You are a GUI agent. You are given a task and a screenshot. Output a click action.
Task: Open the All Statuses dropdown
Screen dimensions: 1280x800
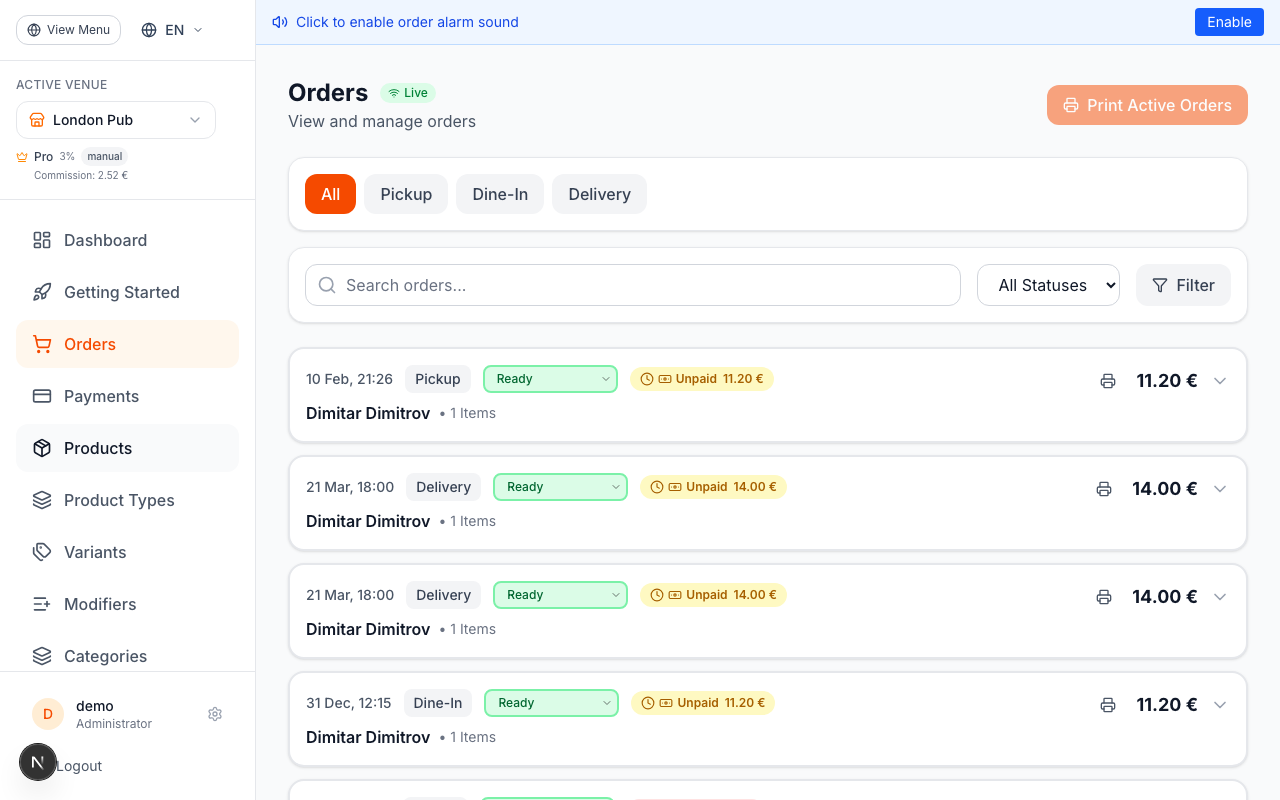(x=1048, y=285)
